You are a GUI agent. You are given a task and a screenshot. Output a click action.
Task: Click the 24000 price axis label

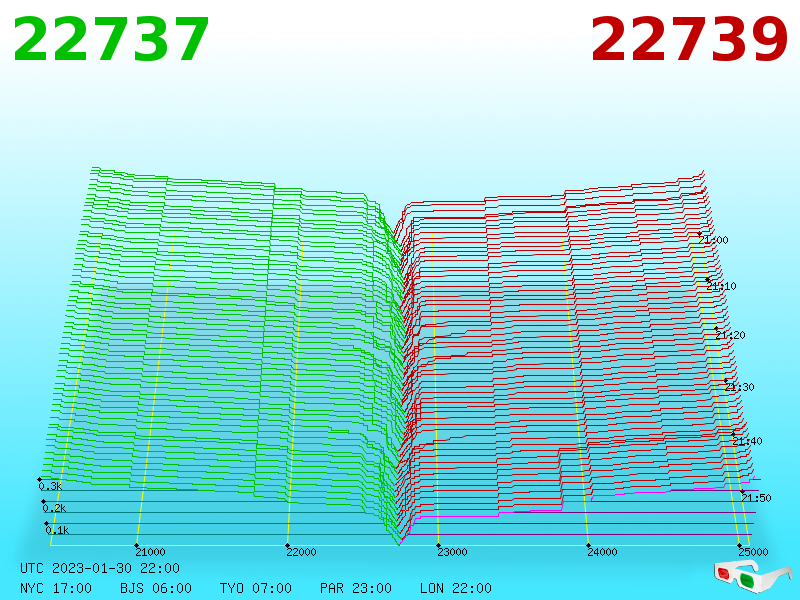coord(602,552)
